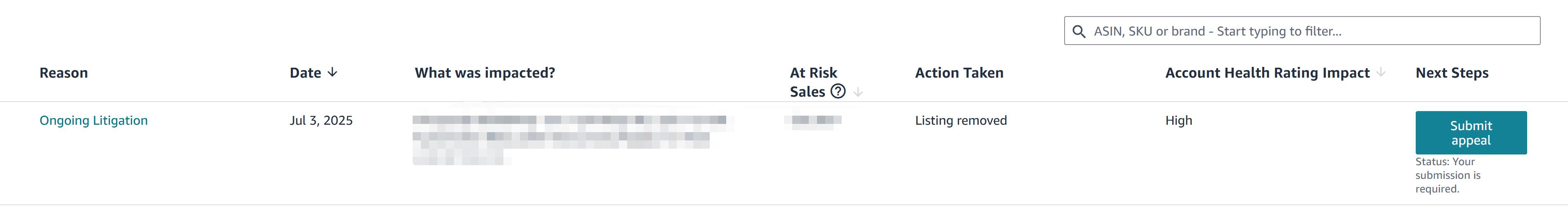1568x216 pixels.
Task: Click the Jul 3, 2025 date cell
Action: tap(321, 121)
